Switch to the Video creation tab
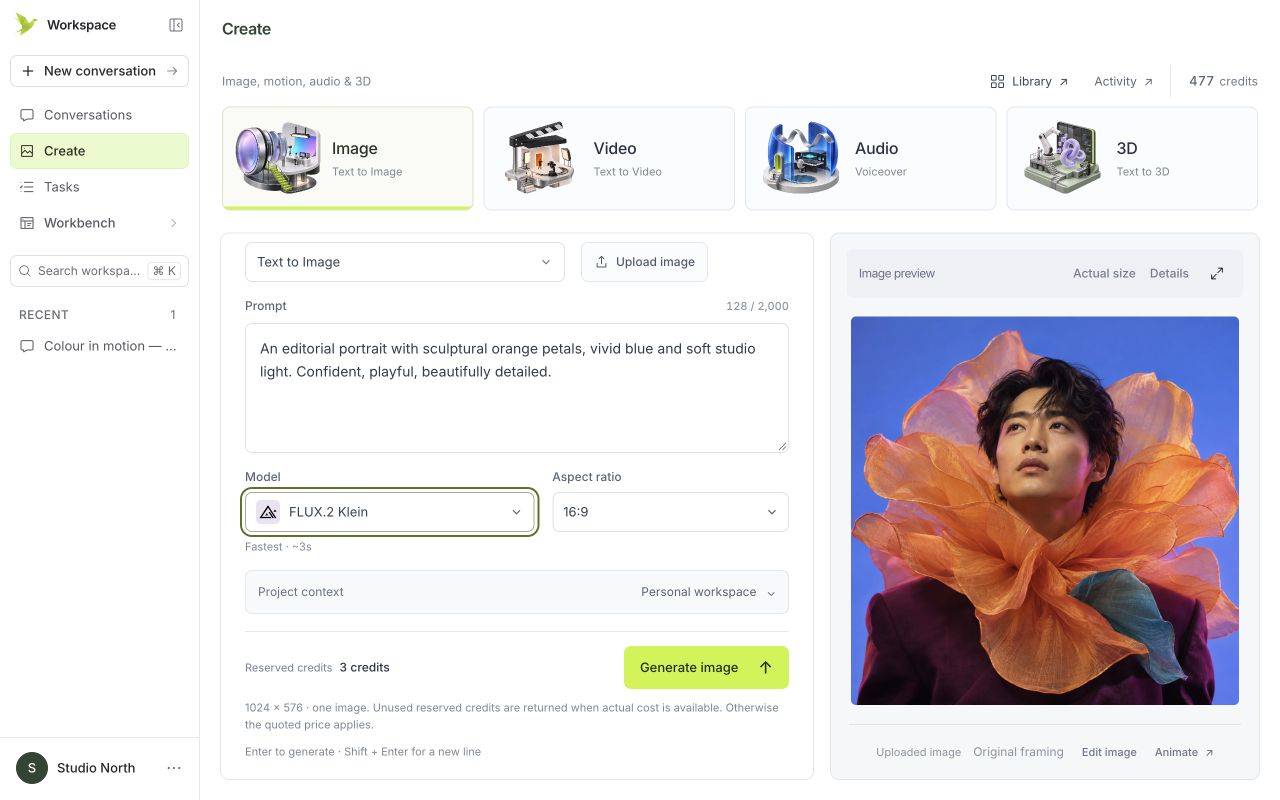 click(609, 158)
